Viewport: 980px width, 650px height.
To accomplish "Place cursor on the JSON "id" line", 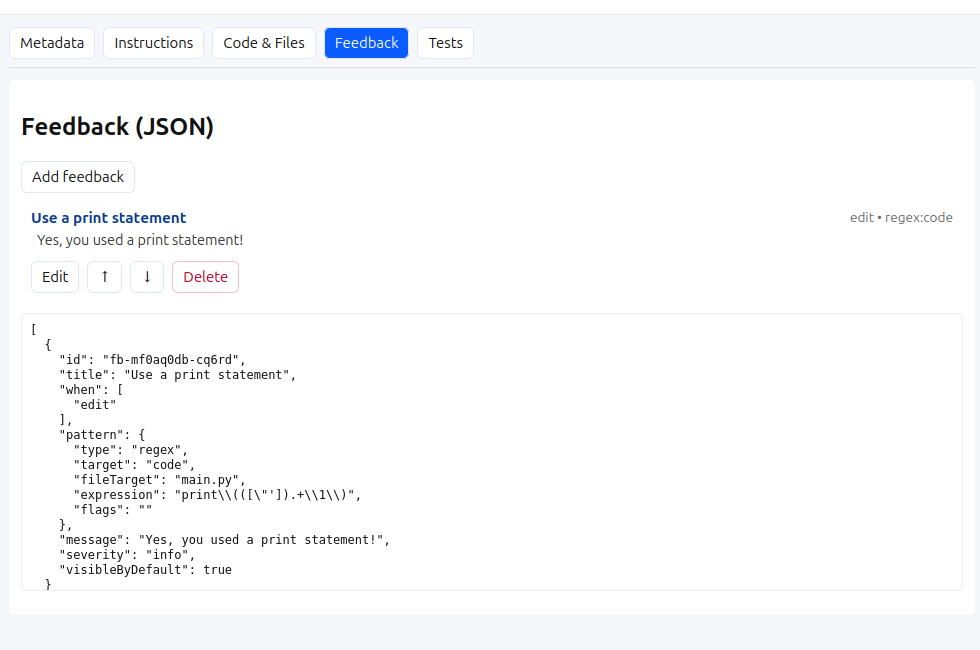I will (152, 360).
